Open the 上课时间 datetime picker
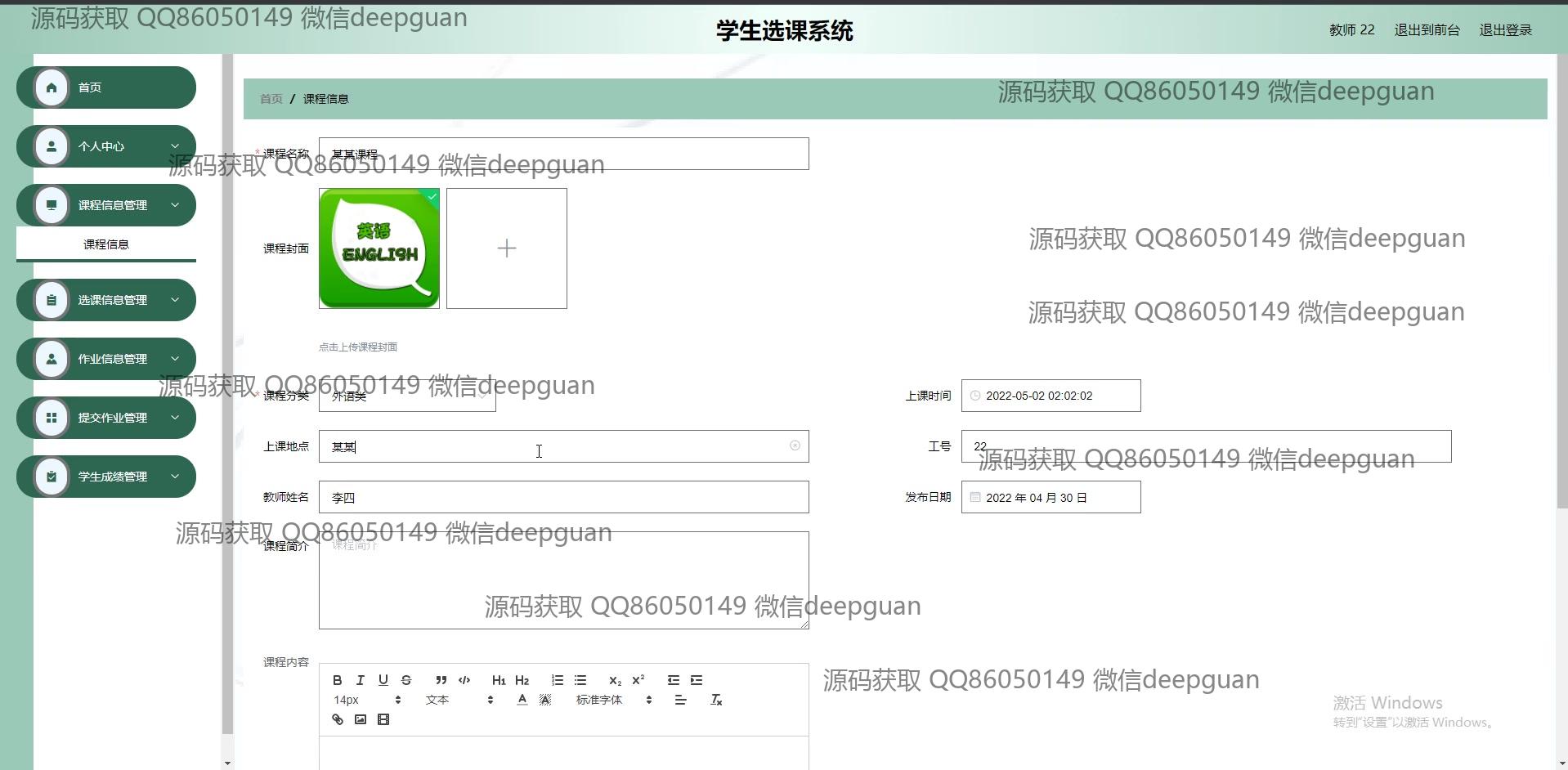This screenshot has width=1568, height=770. (x=1051, y=396)
